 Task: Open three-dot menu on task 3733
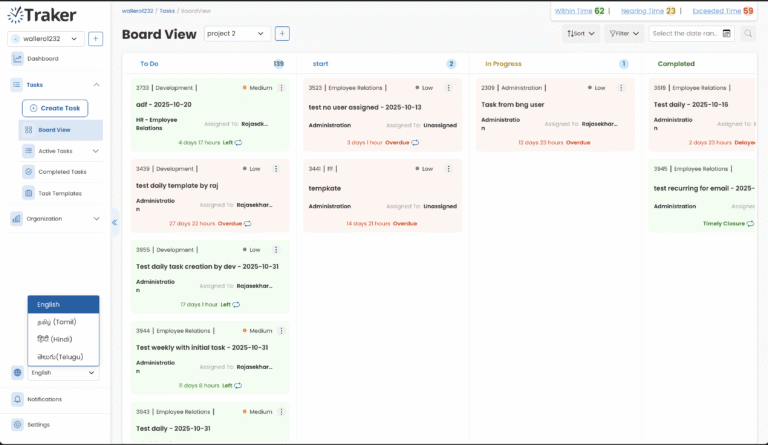(281, 88)
